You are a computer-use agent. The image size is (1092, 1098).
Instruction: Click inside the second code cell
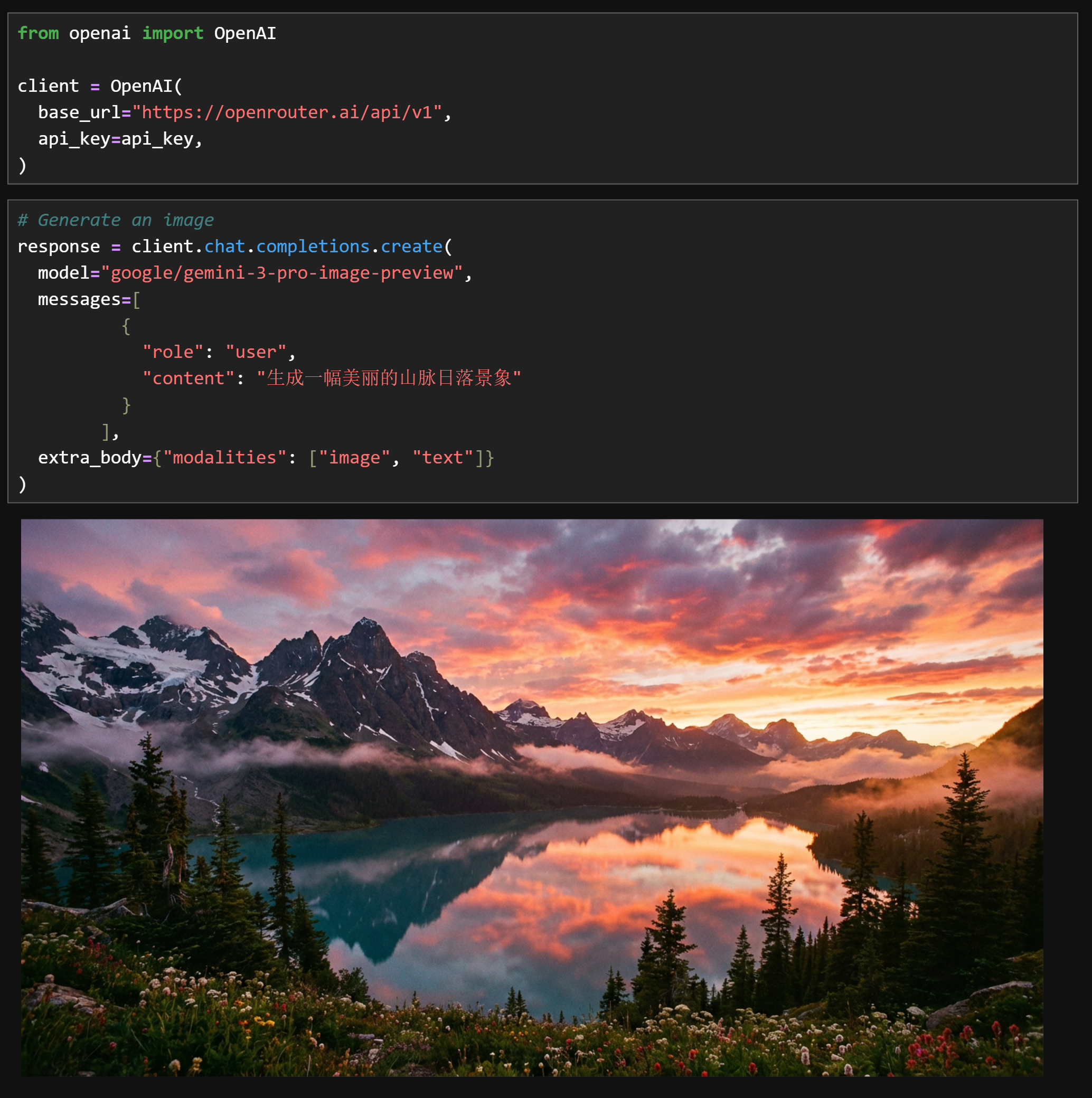(543, 351)
